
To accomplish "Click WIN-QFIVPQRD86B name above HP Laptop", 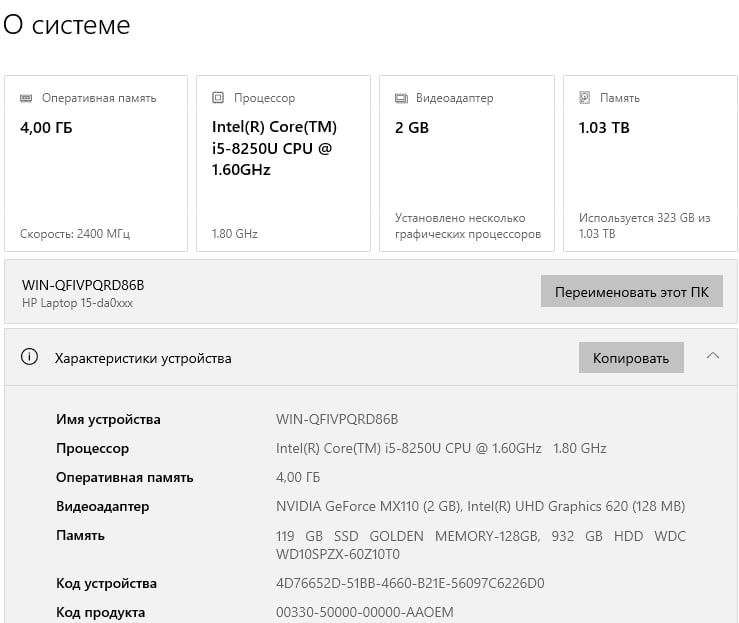I will [83, 285].
